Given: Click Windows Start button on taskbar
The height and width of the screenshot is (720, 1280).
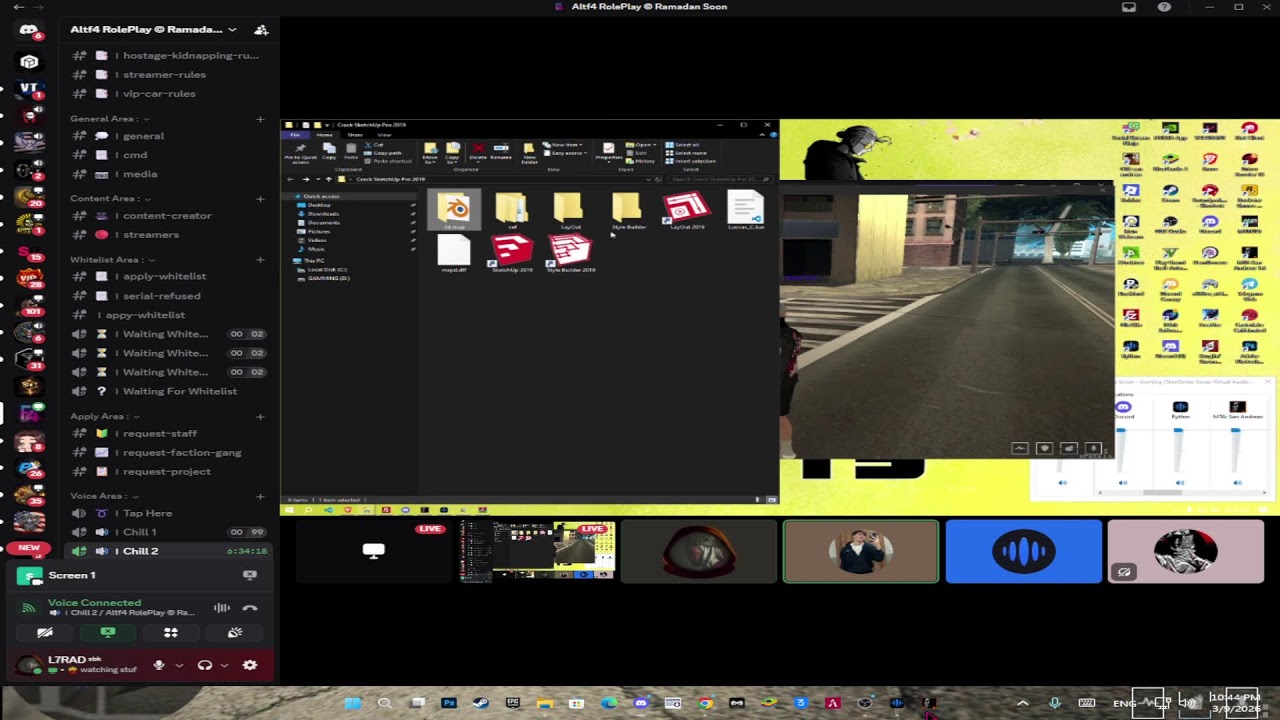Looking at the screenshot, I should (352, 703).
